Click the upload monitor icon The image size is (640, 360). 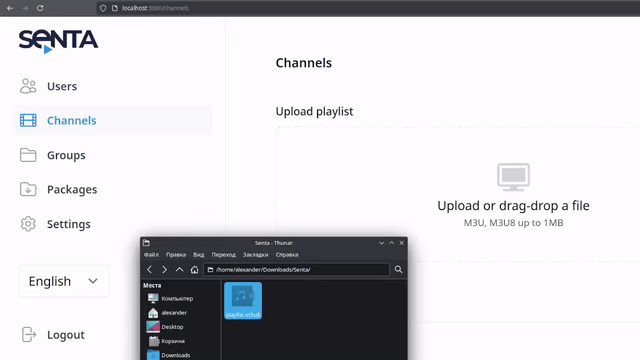513,177
